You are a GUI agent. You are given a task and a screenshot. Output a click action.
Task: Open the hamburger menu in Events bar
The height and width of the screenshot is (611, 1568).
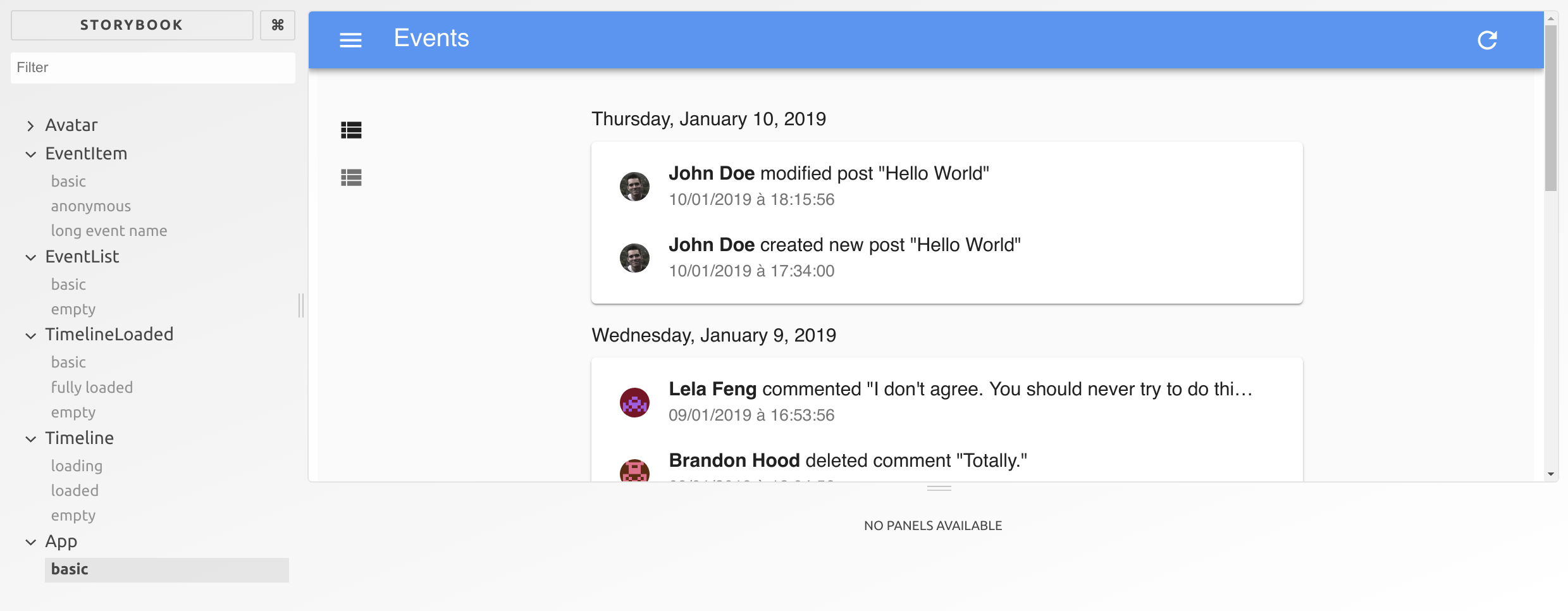click(x=350, y=40)
